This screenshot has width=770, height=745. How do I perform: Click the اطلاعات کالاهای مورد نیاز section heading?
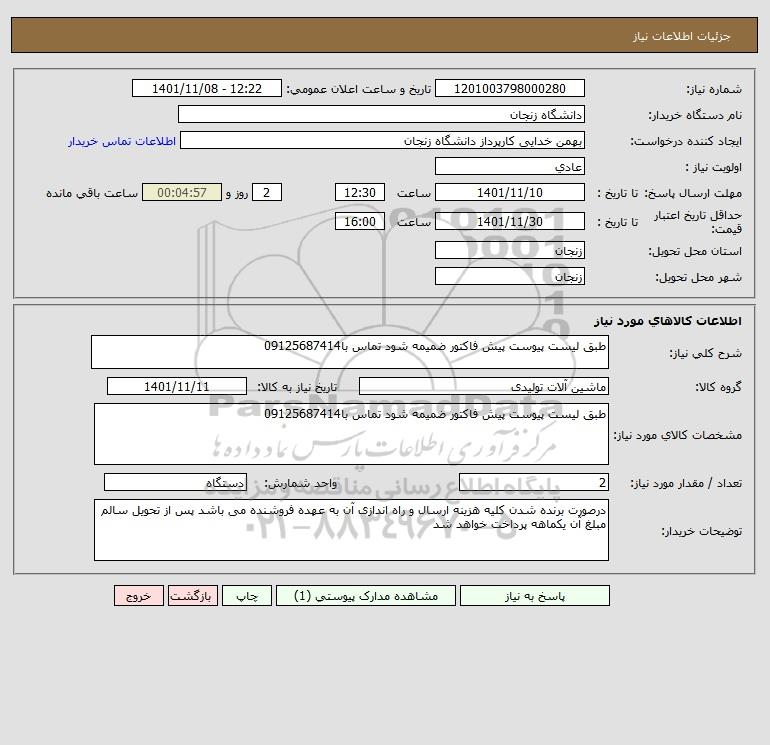click(x=668, y=321)
